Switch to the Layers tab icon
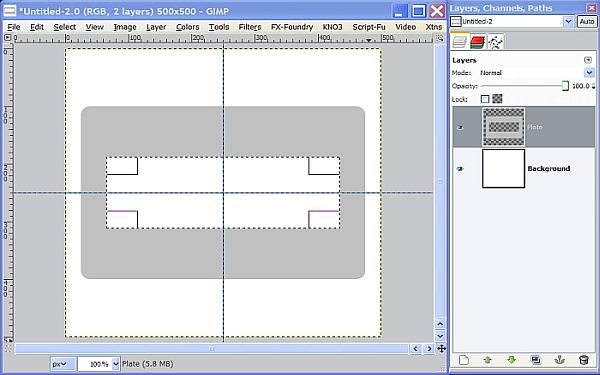 [x=460, y=42]
